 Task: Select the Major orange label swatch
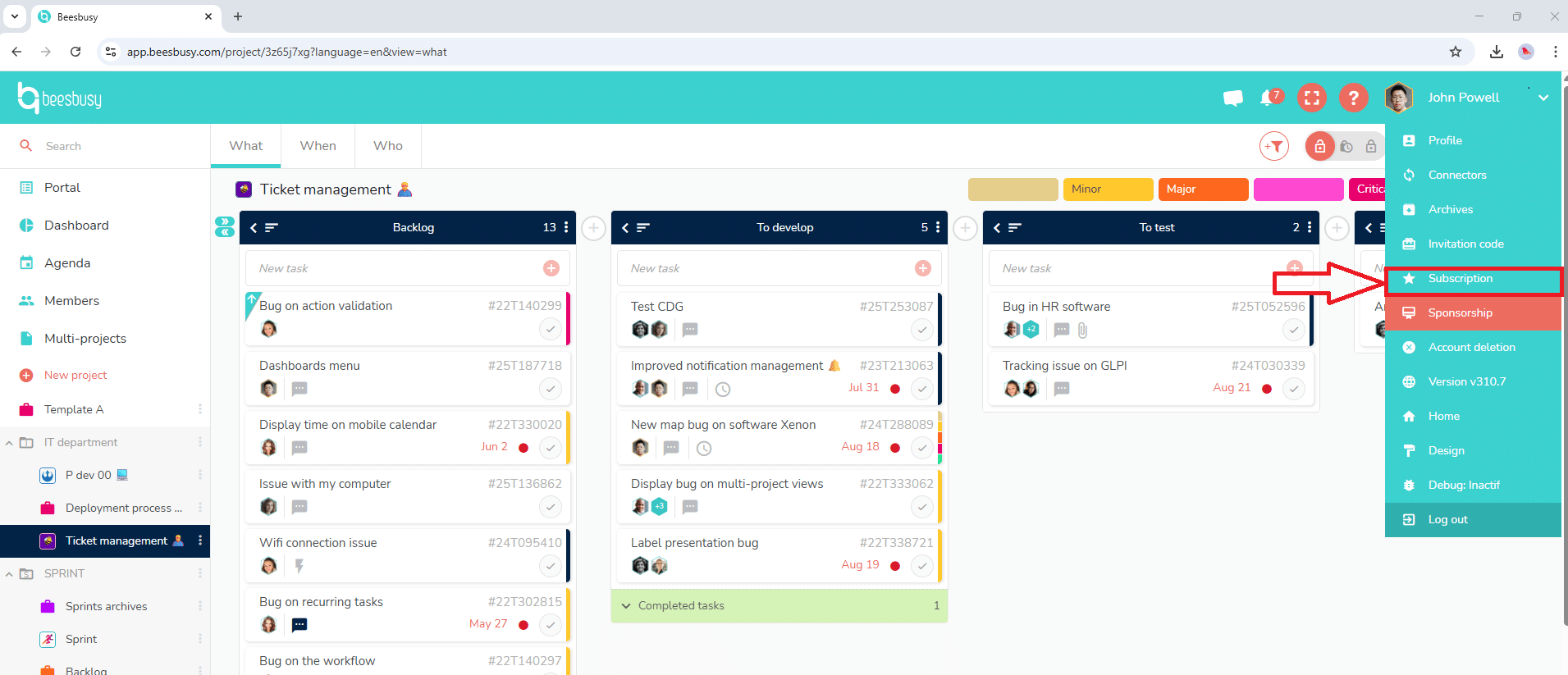[1202, 189]
